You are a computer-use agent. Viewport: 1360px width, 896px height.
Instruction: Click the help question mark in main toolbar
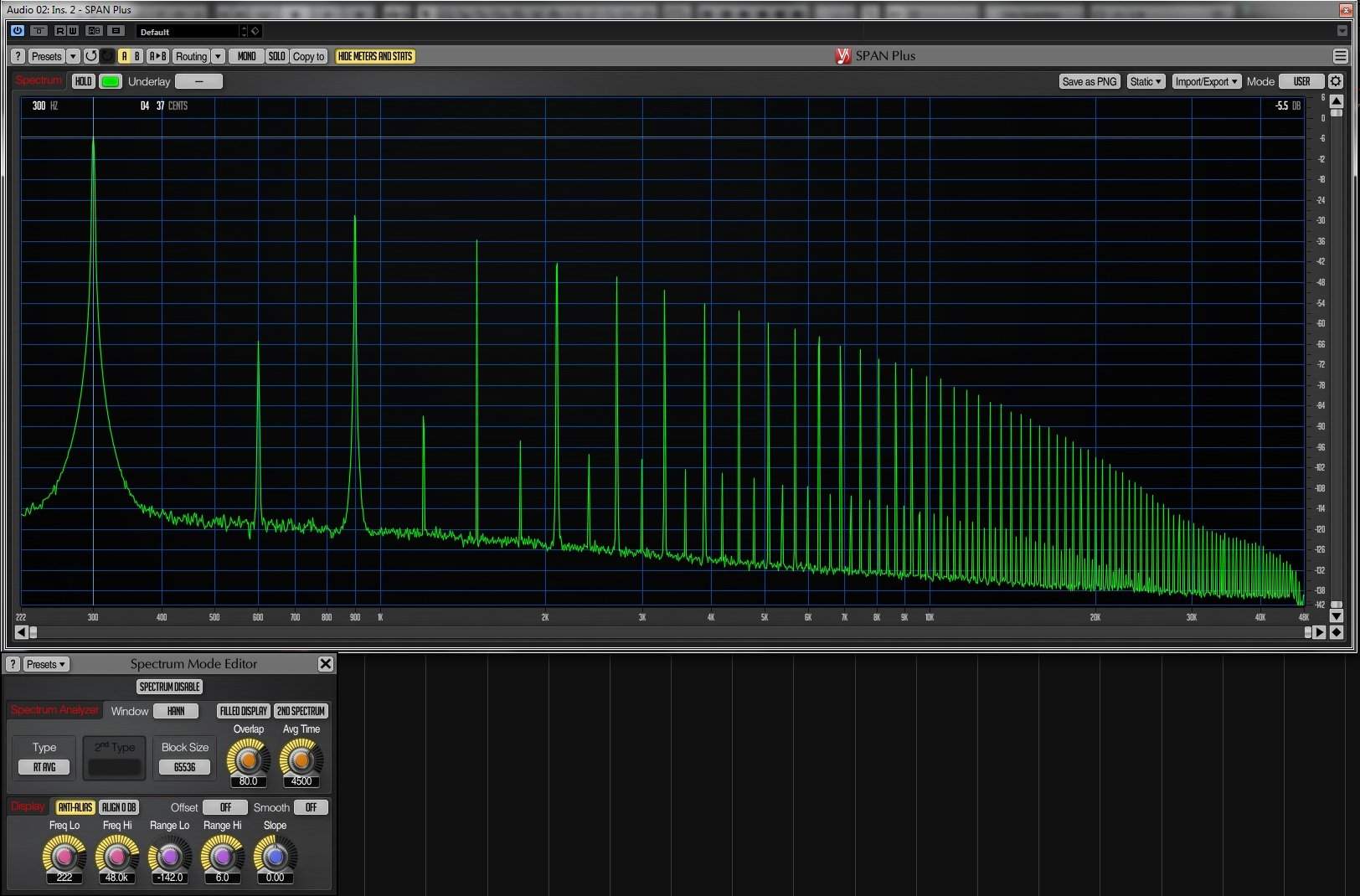pyautogui.click(x=18, y=56)
